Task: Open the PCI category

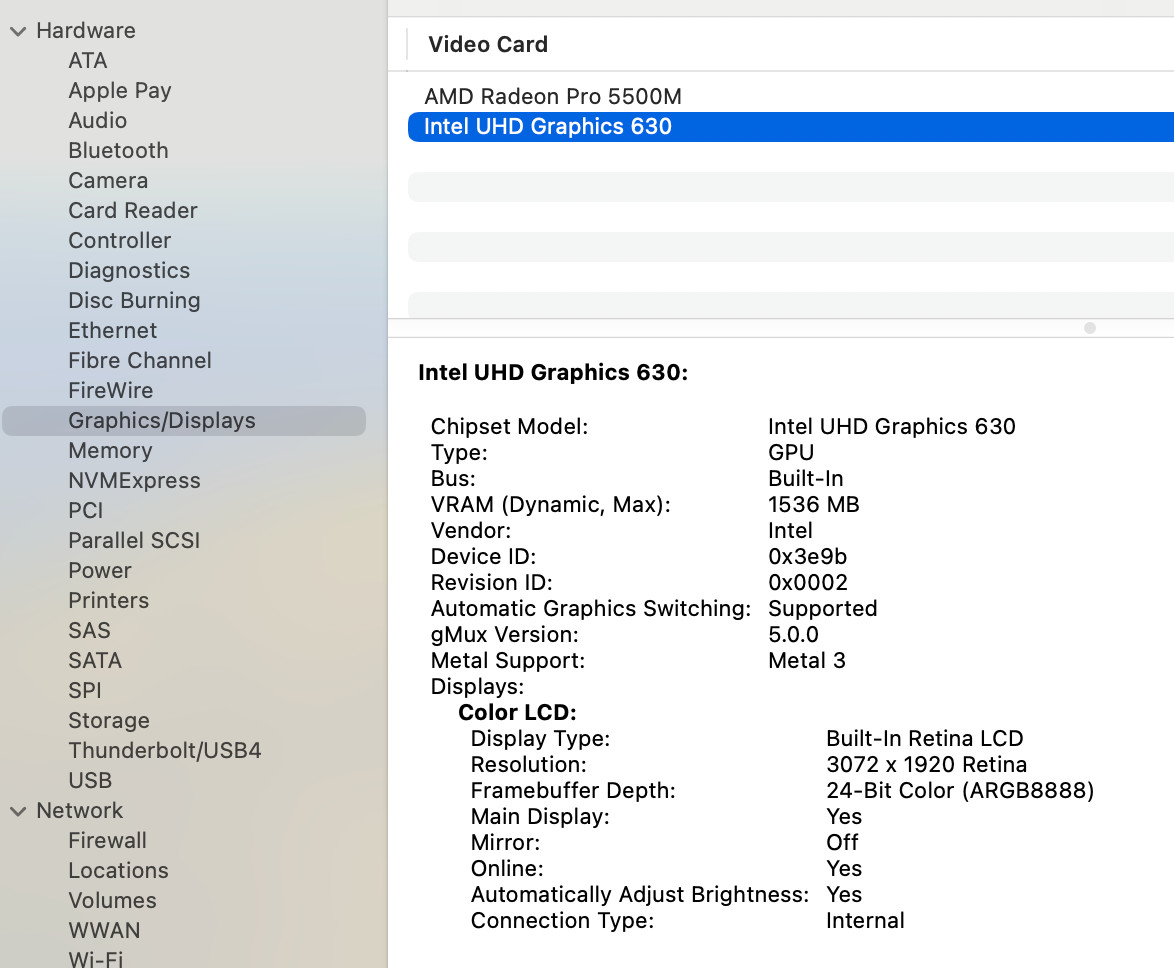Action: tap(85, 510)
